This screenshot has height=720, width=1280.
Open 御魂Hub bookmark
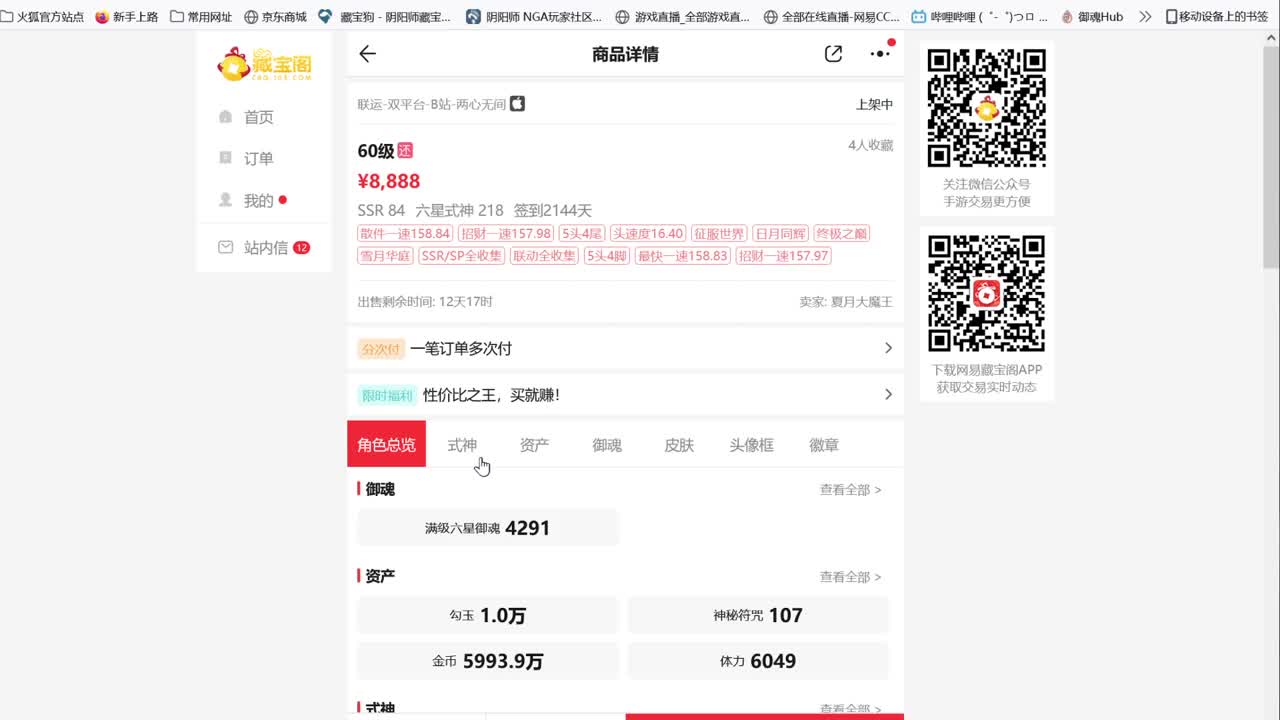(x=1092, y=16)
